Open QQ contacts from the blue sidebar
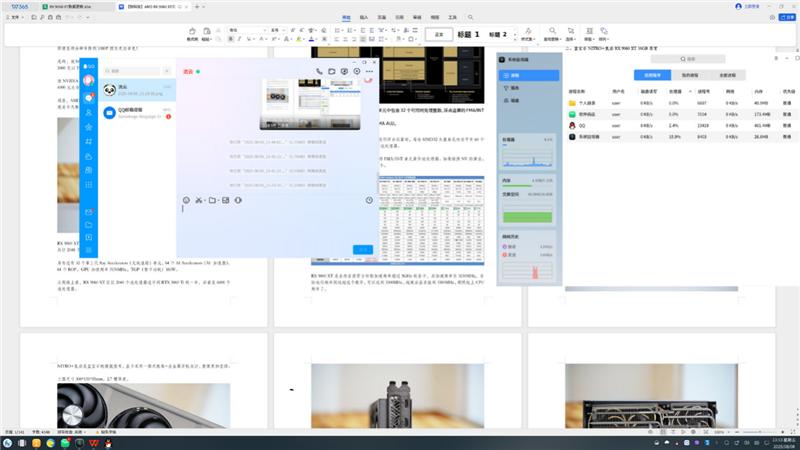Screen dimensions: 800x450 point(89,113)
